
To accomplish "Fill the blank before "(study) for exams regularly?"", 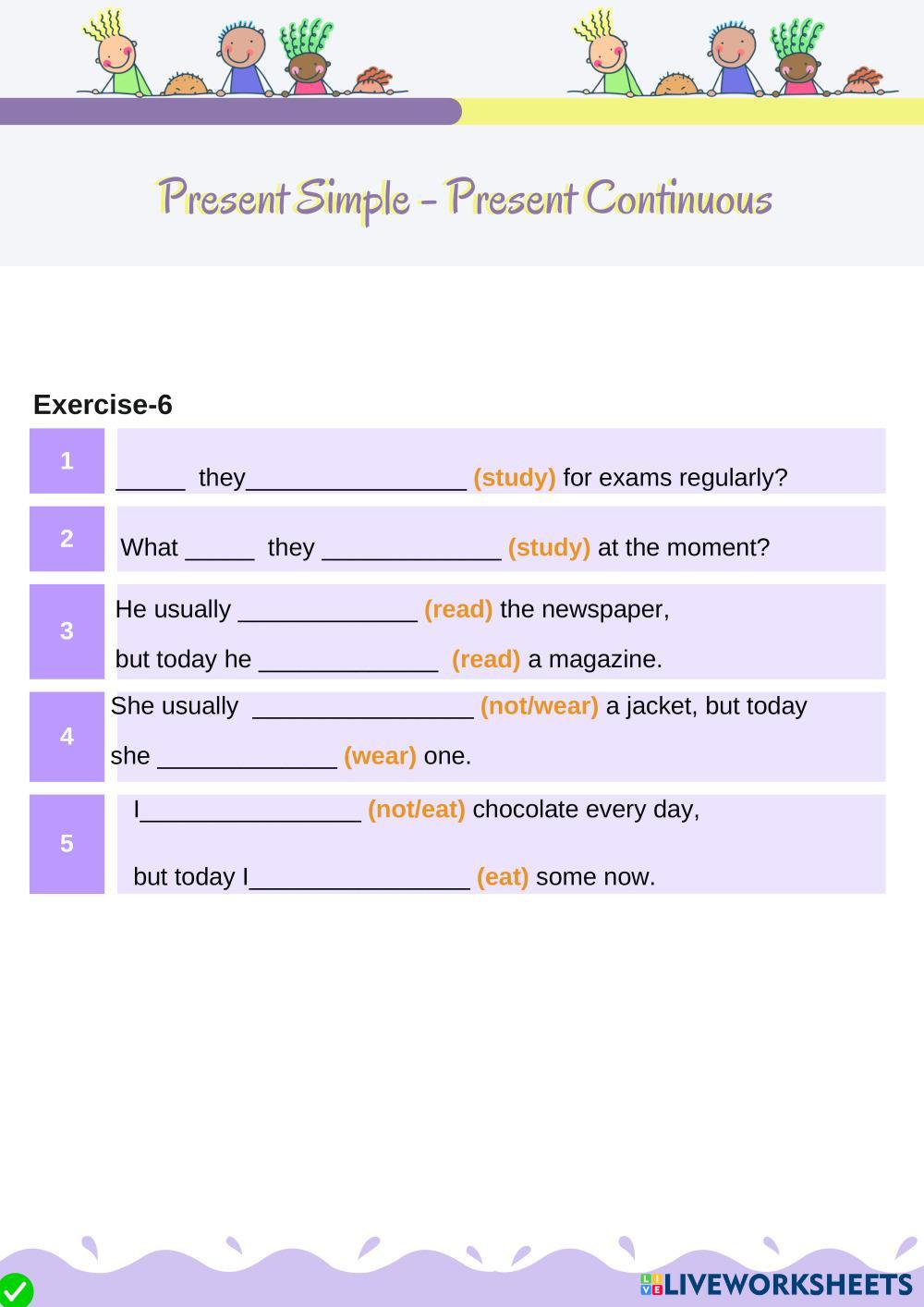I will pyautogui.click(x=357, y=478).
